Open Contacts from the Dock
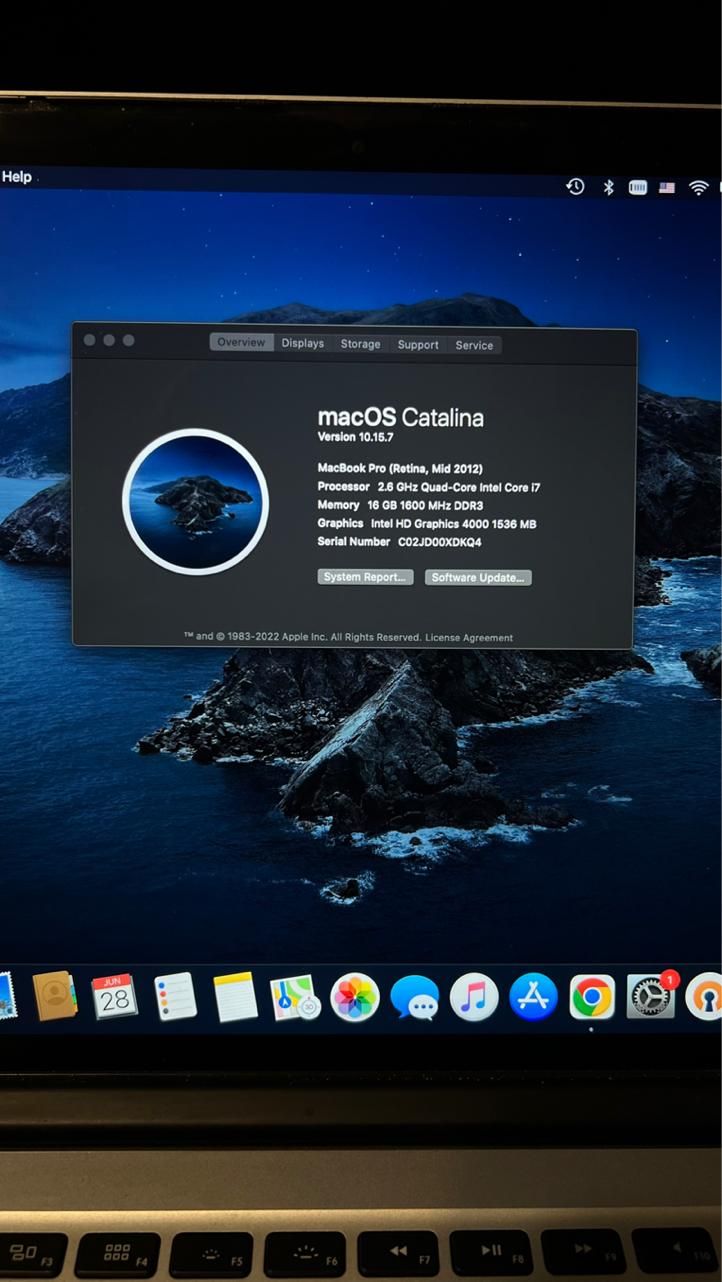722x1282 pixels. tap(54, 996)
